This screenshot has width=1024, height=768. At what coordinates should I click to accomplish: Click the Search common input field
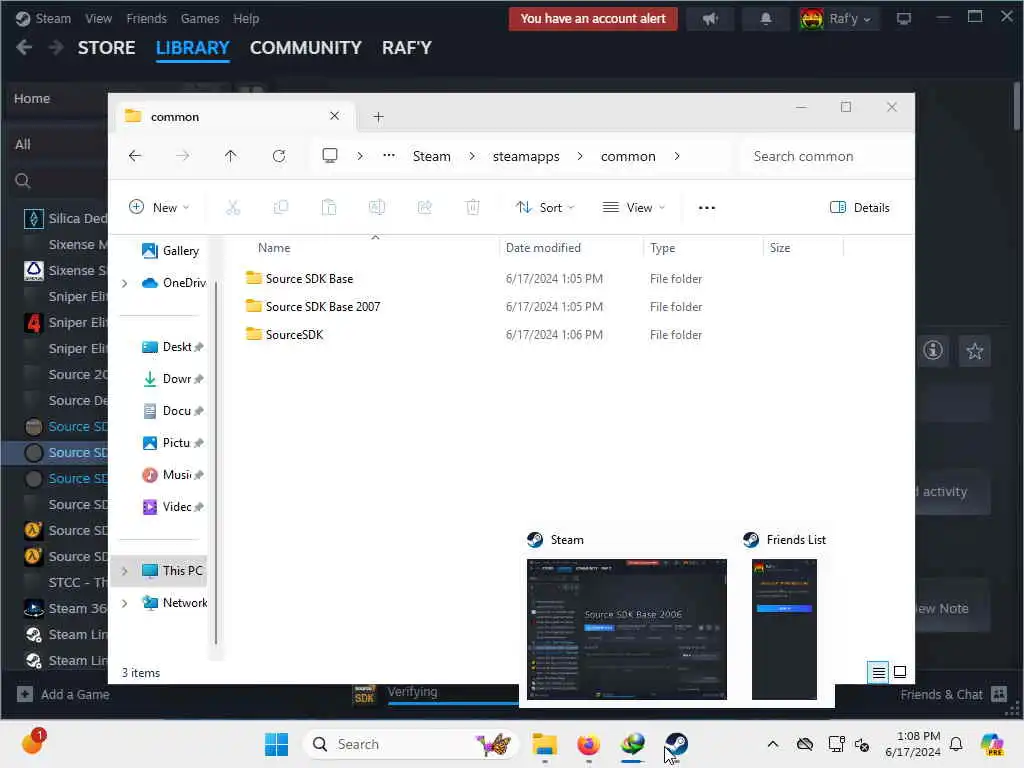tap(824, 156)
